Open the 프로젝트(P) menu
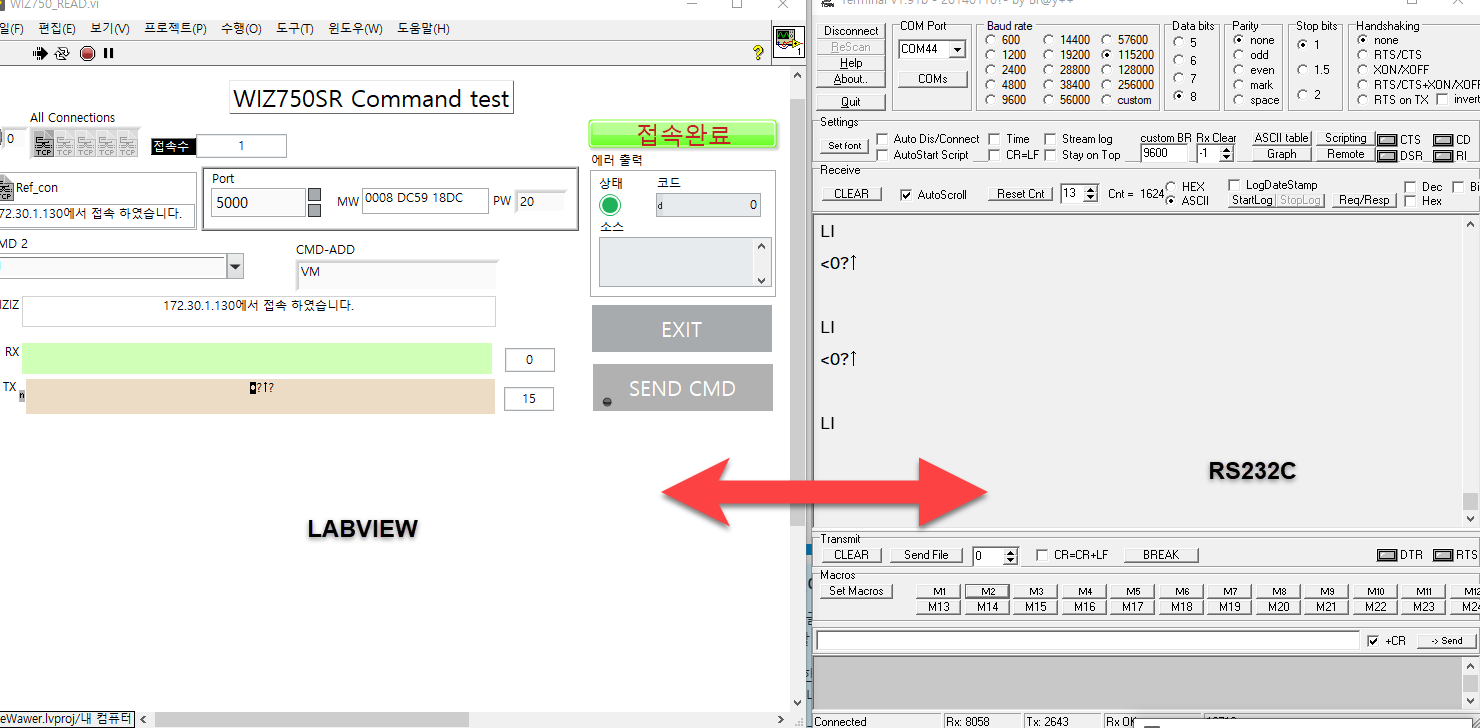The image size is (1480, 728). [175, 28]
